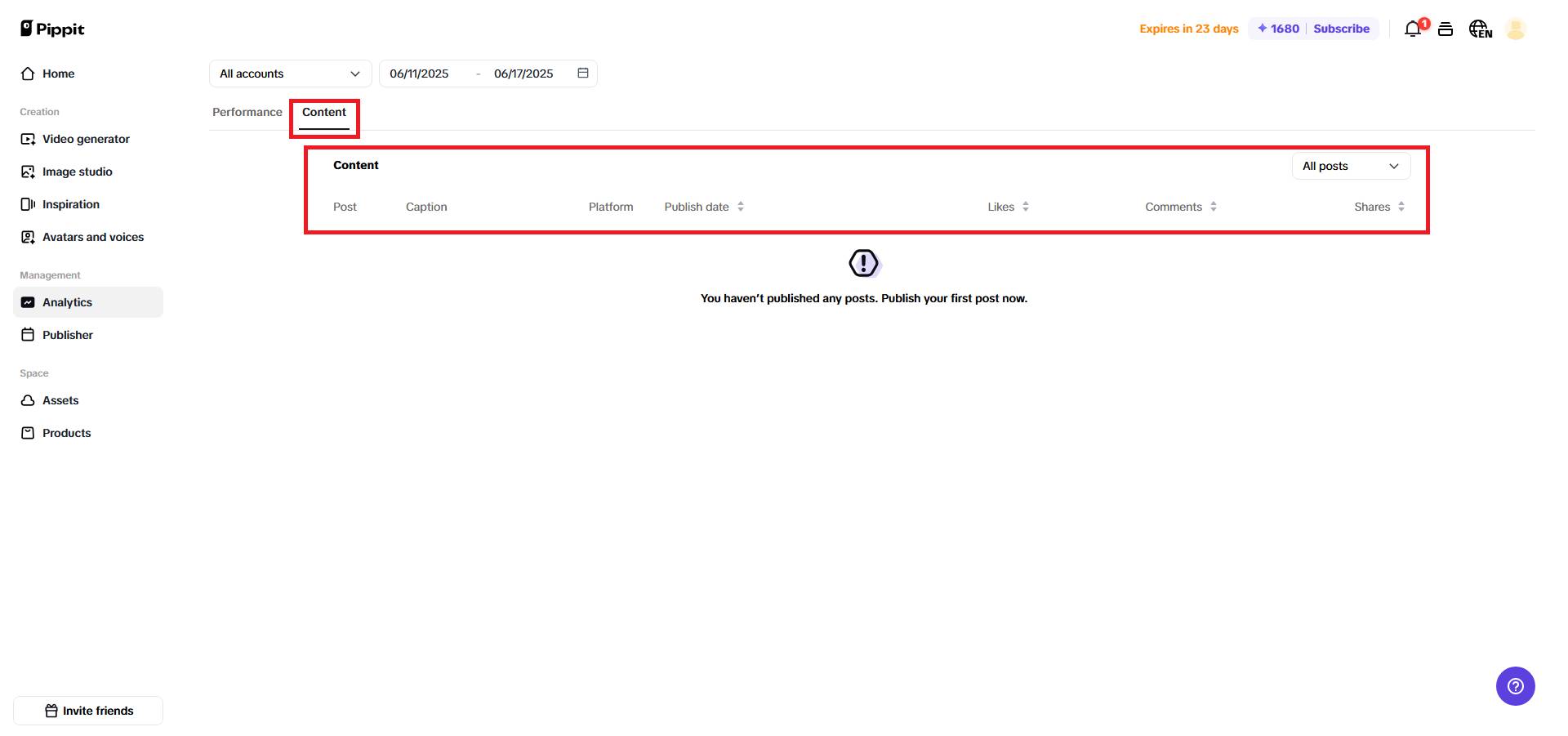Select Analytics in sidebar
The image size is (1568, 736).
[x=88, y=302]
